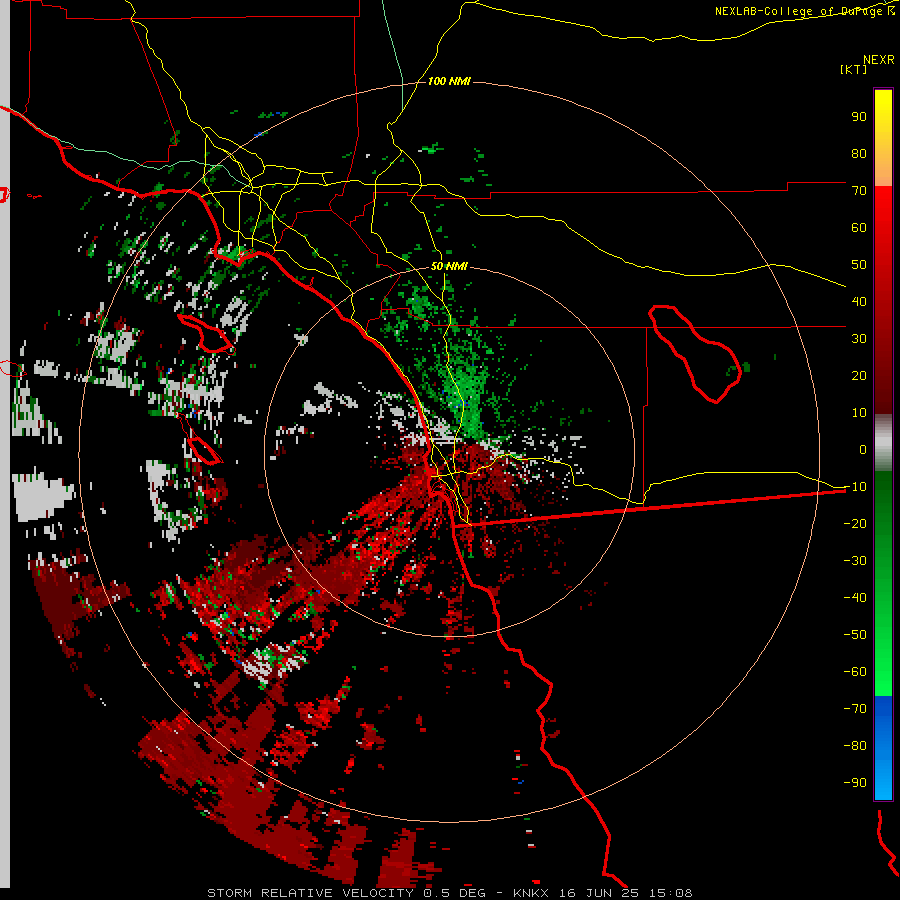Click the 10 value on velocity scale

pyautogui.click(x=859, y=413)
